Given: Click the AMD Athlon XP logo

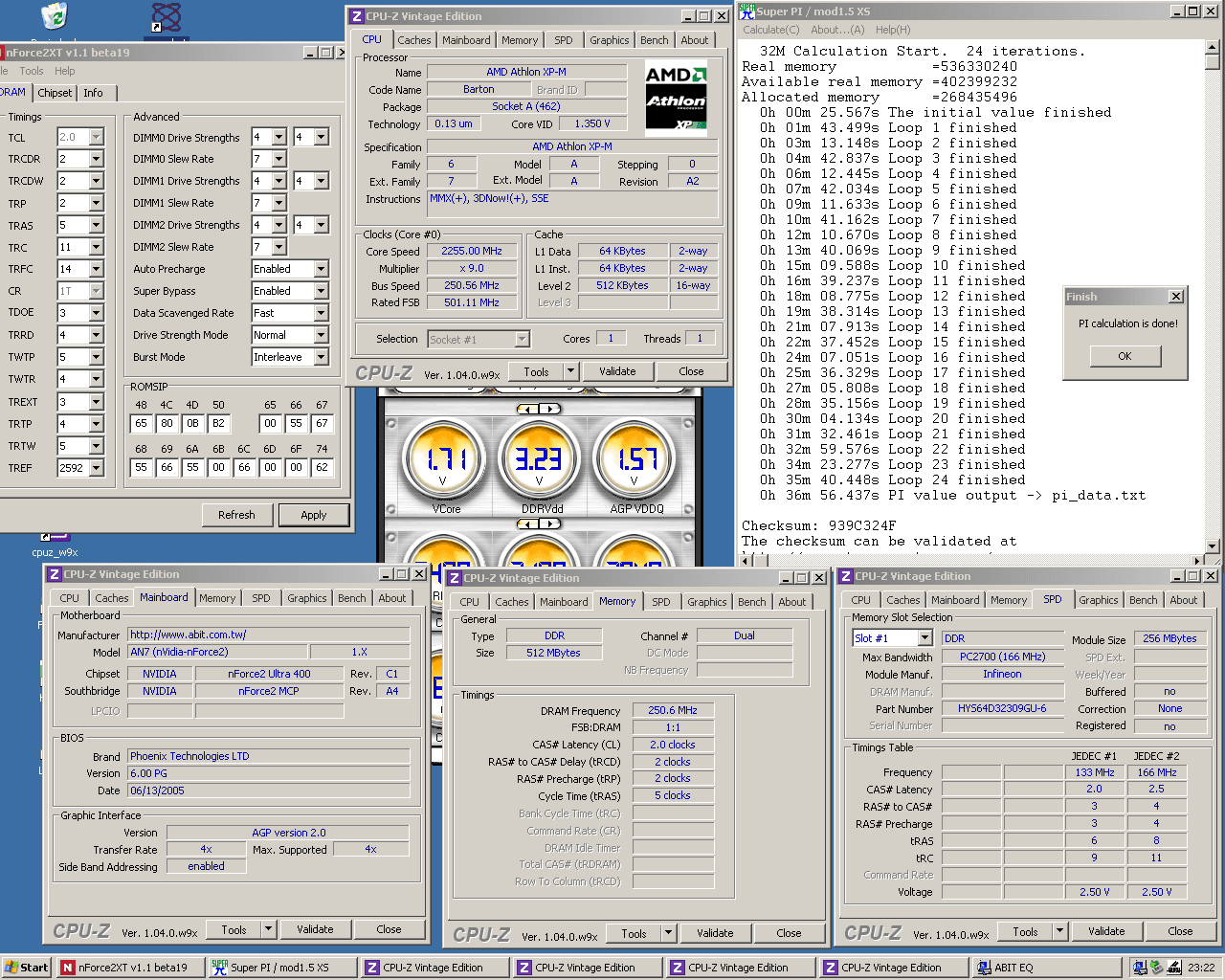Looking at the screenshot, I should click(676, 98).
